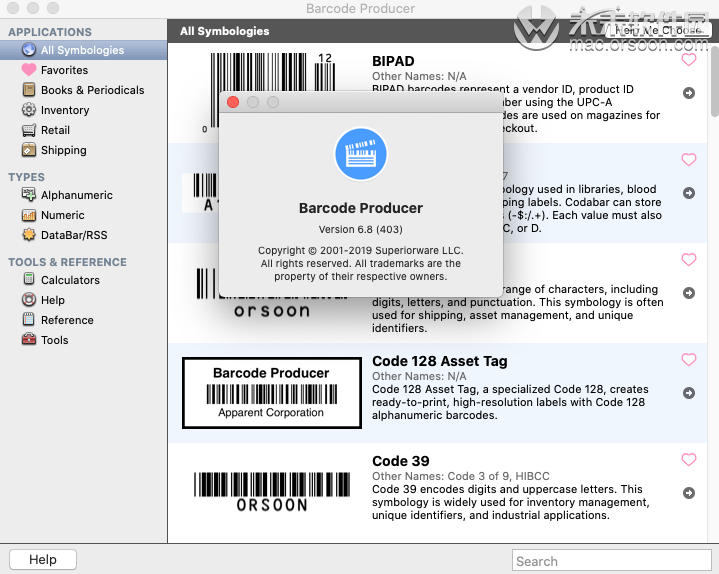This screenshot has height=574, width=719.
Task: Close the About Barcode Producer dialog
Action: click(x=233, y=102)
